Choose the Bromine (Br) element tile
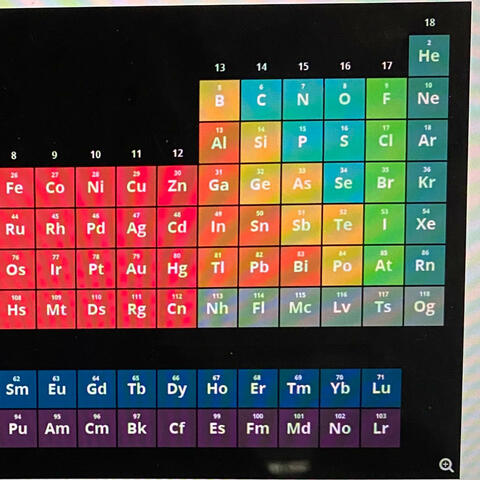The image size is (480, 480). (x=385, y=182)
